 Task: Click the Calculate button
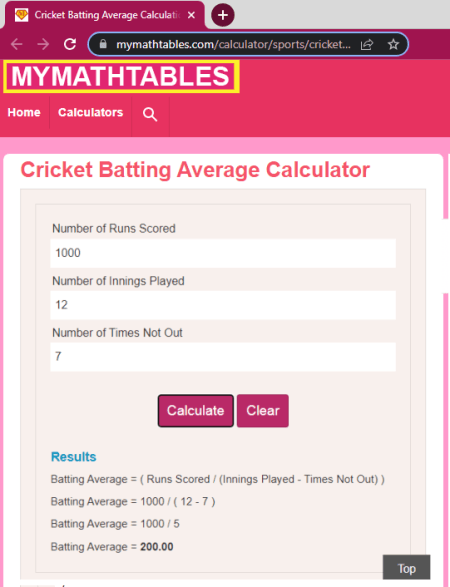[x=195, y=411]
